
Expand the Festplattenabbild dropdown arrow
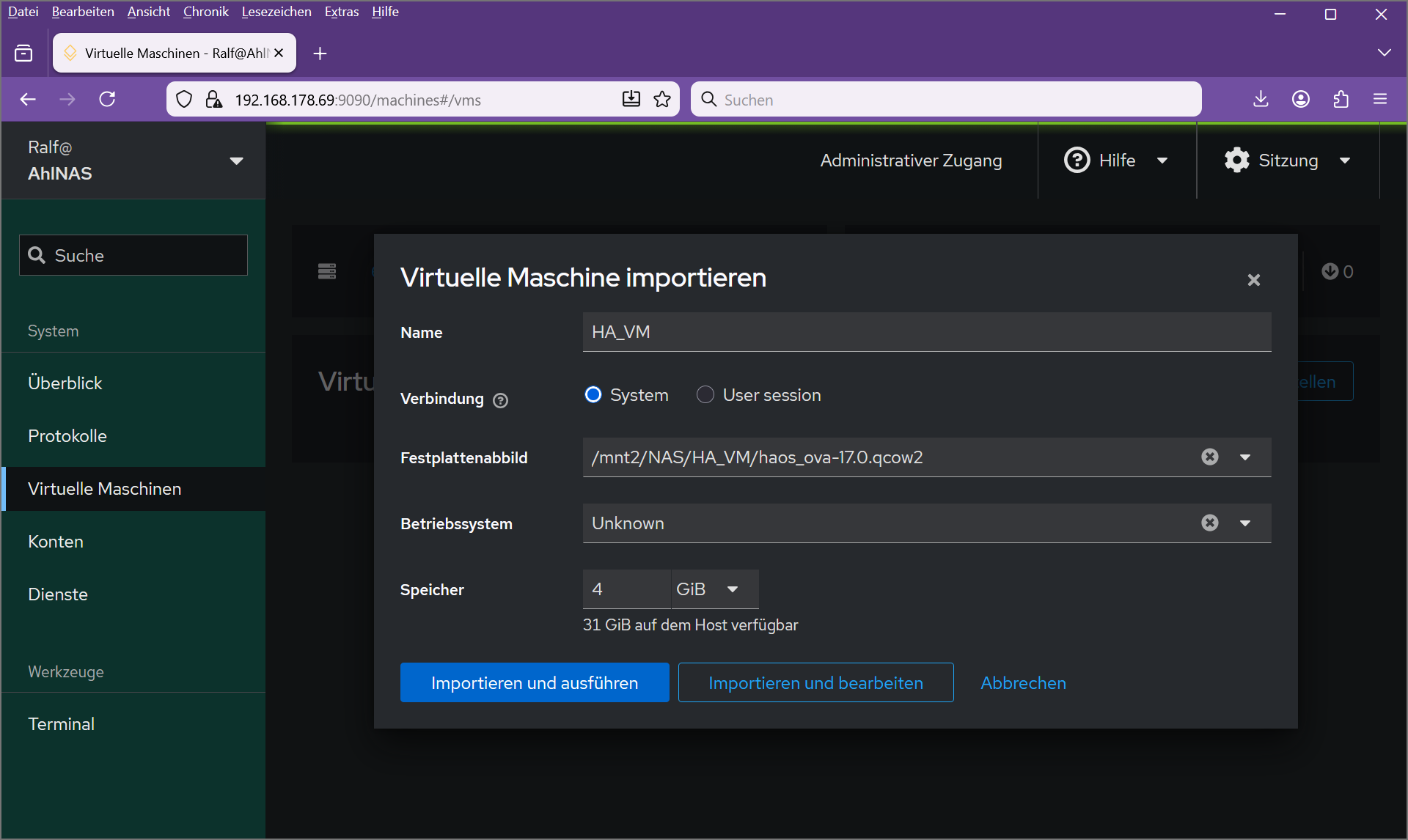[x=1245, y=457]
